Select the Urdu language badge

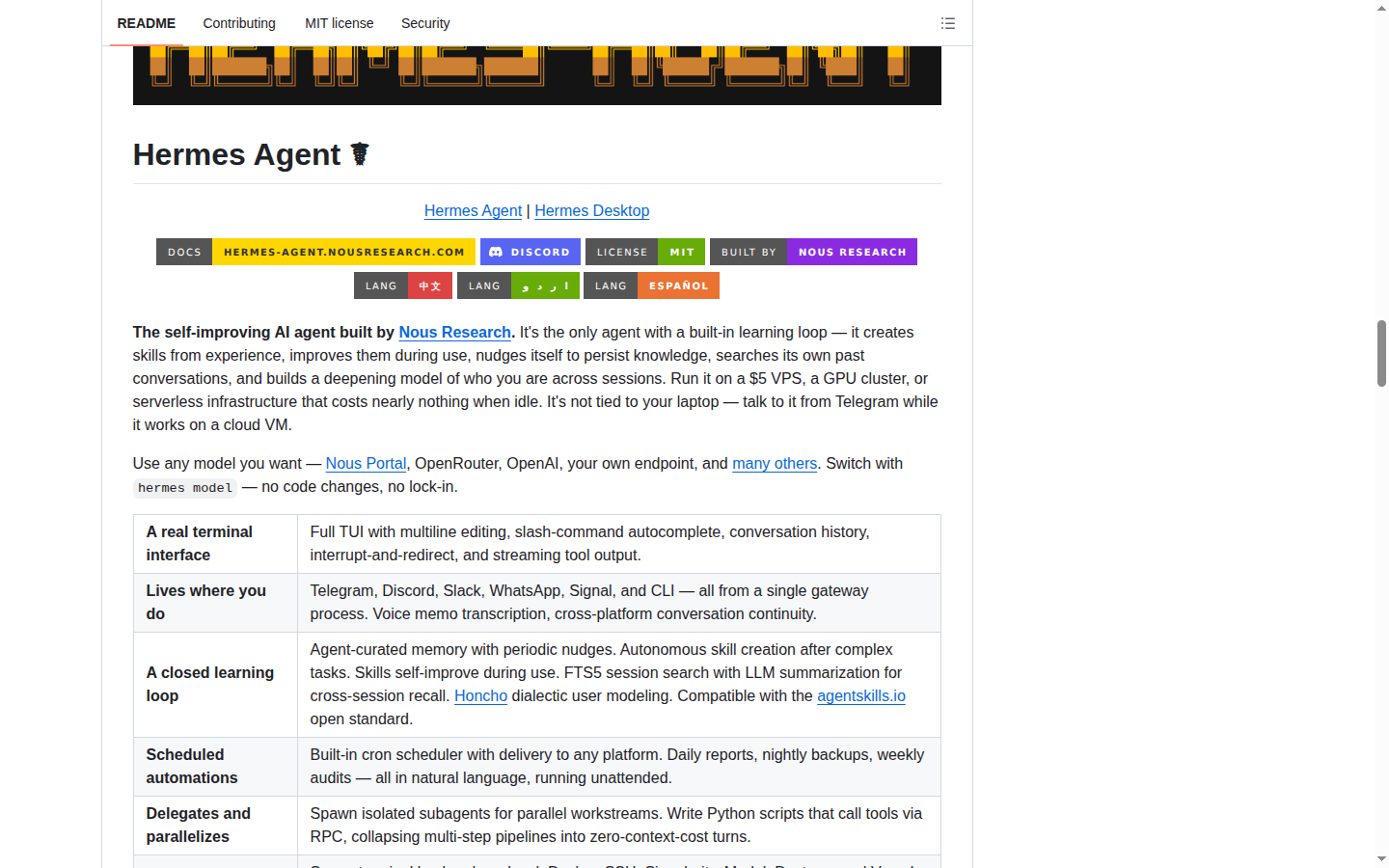click(x=518, y=285)
